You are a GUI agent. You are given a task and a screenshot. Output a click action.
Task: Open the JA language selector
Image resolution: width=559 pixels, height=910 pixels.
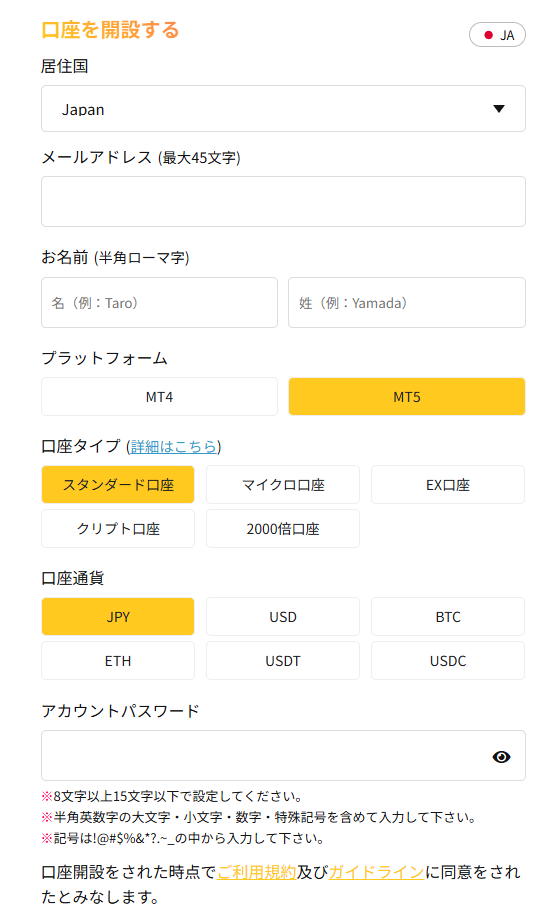497,35
